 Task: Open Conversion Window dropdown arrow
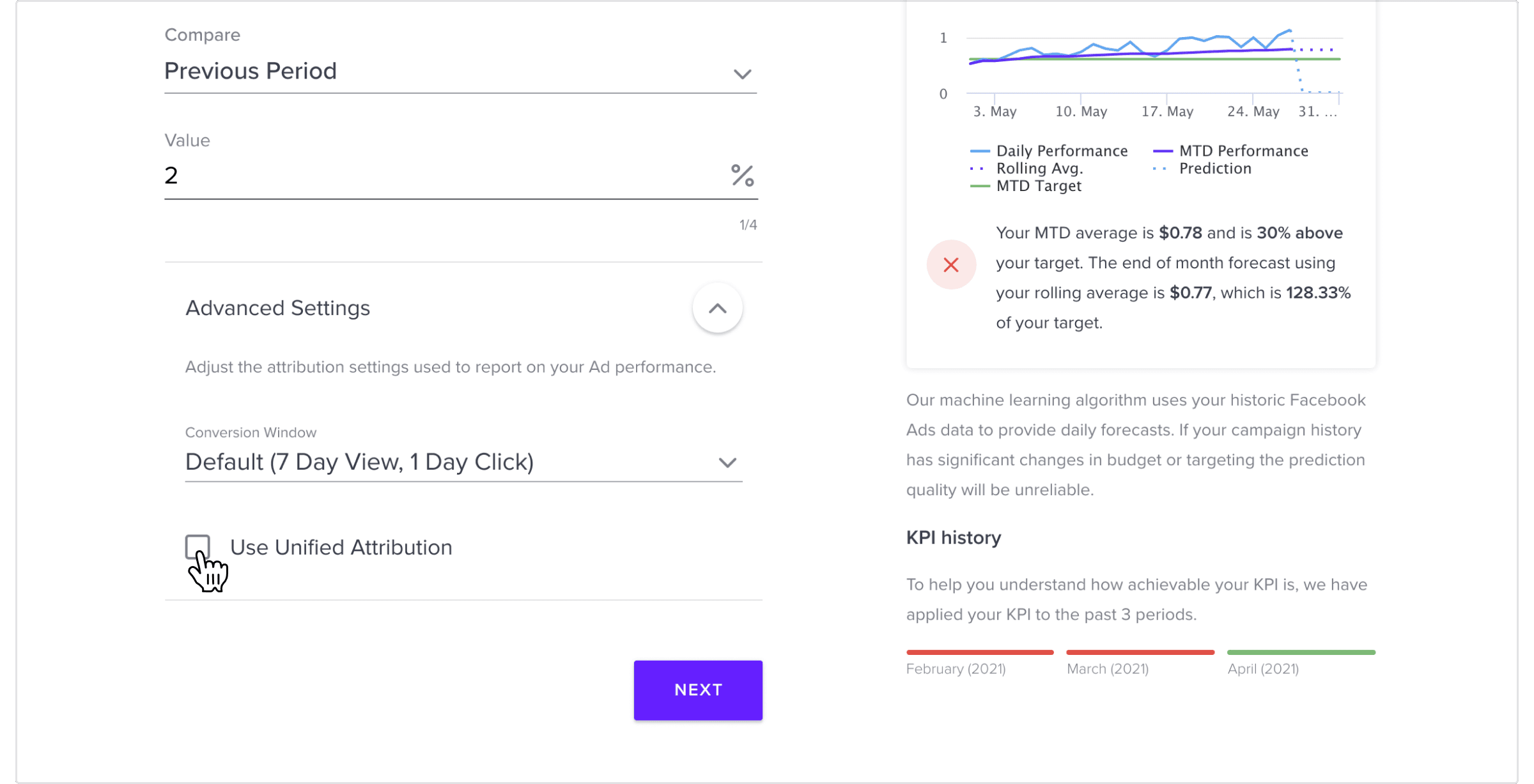coord(727,463)
